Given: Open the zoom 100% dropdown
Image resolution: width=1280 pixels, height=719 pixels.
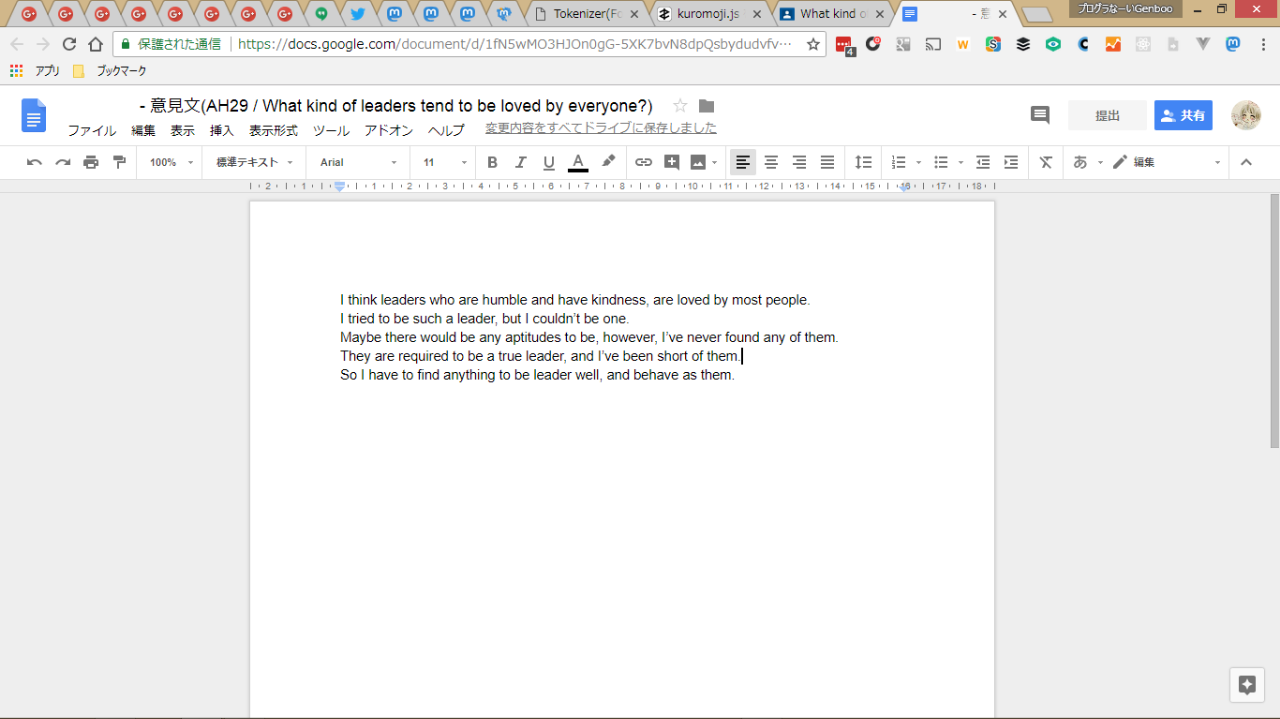Looking at the screenshot, I should (171, 162).
